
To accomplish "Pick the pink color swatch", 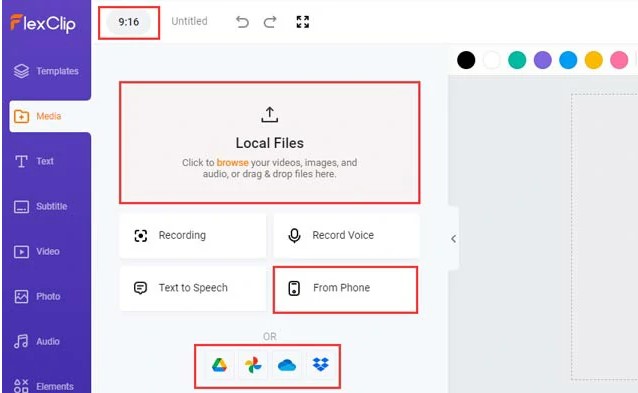I will pos(619,60).
